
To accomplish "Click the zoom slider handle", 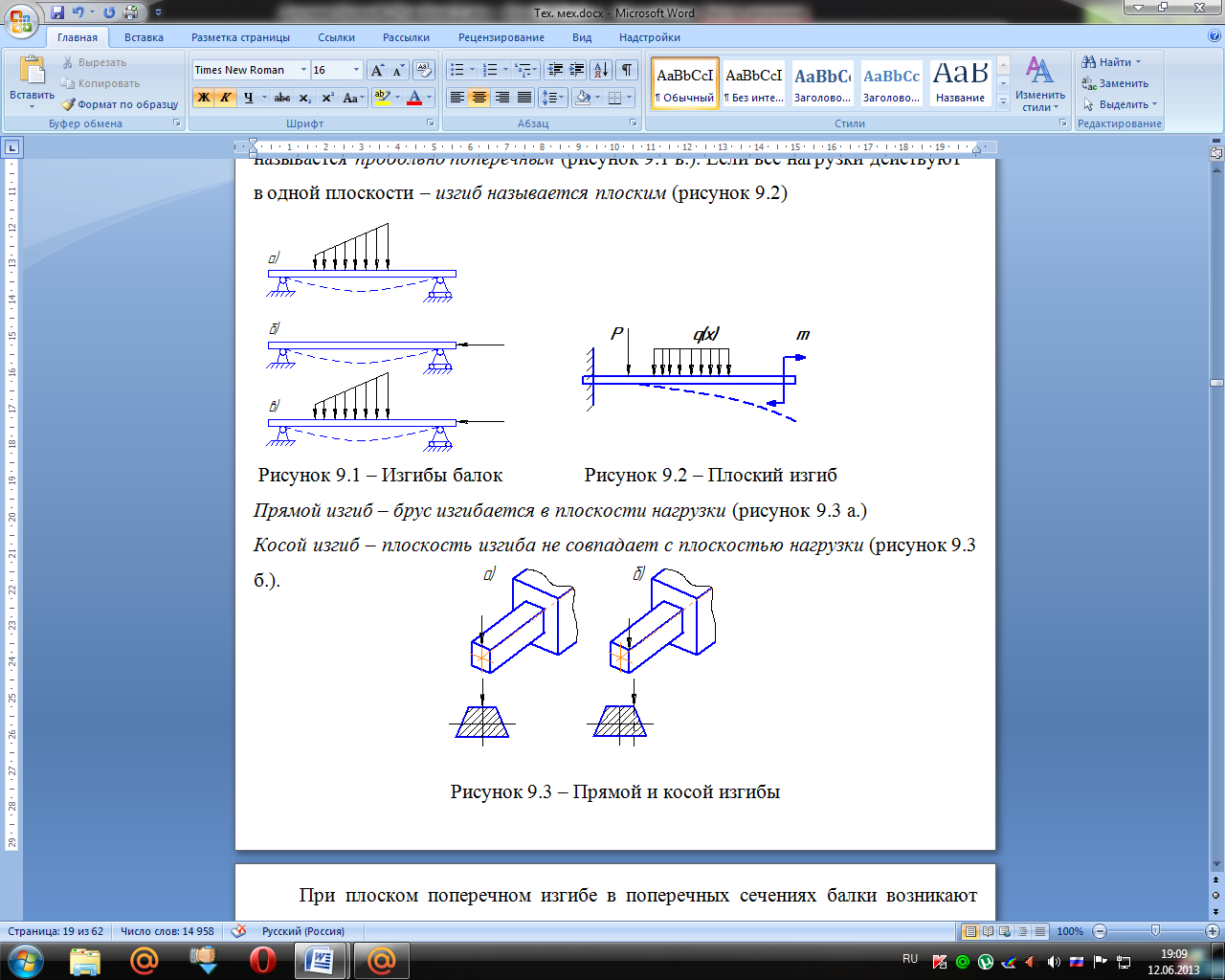I will coord(1156,931).
